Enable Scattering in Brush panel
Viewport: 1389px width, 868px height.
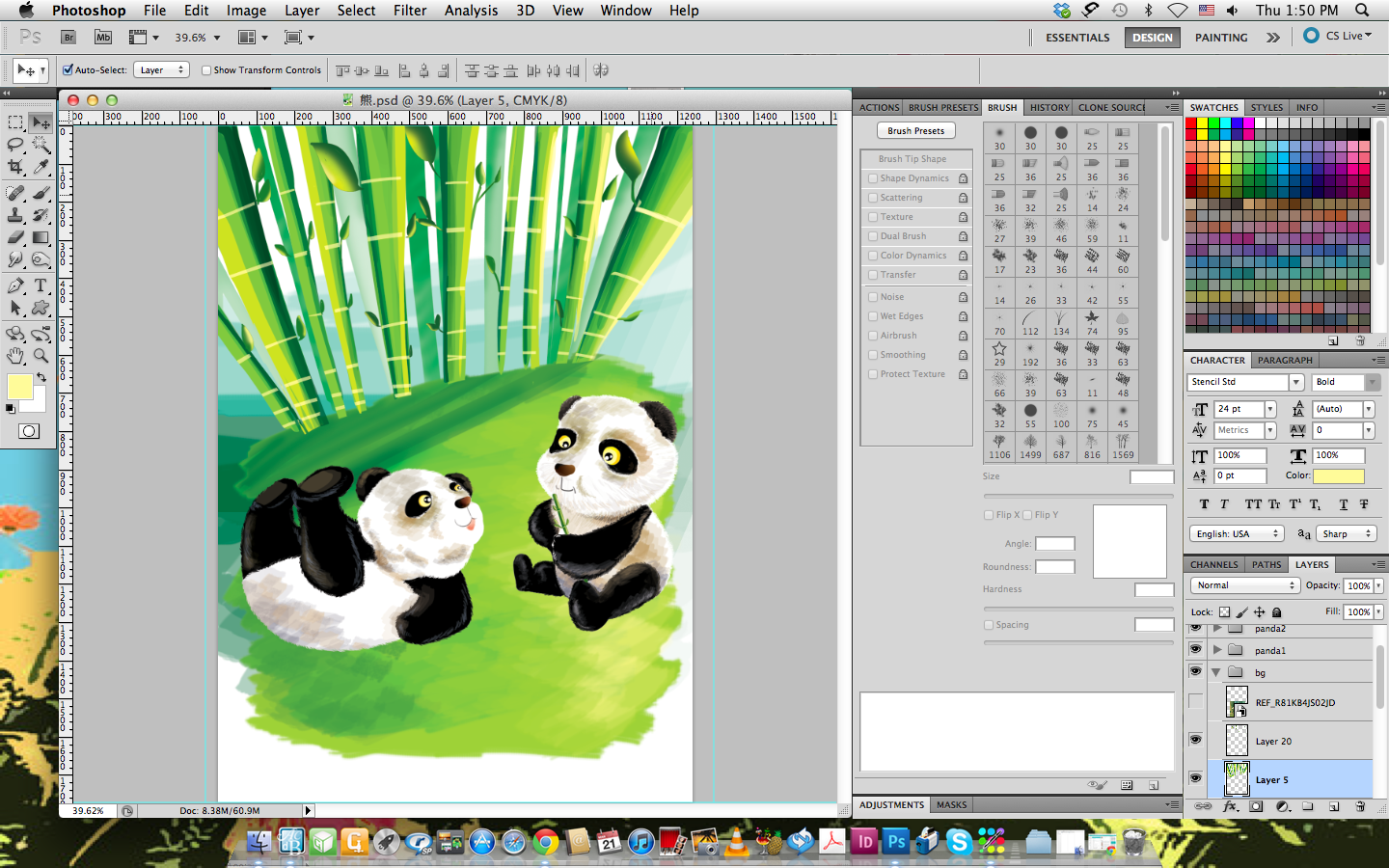tap(873, 198)
